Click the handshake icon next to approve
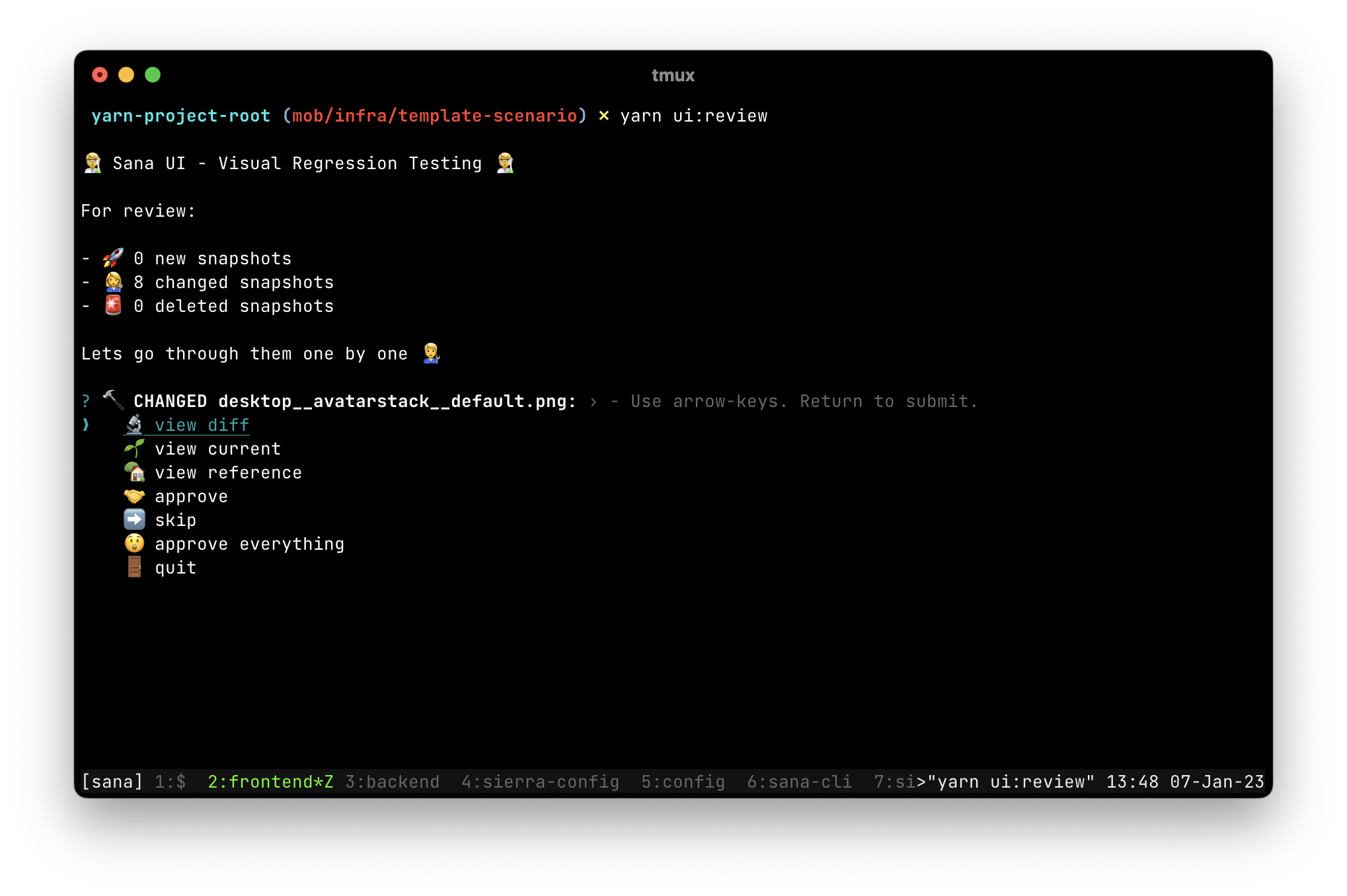Viewport: 1347px width, 896px height. (134, 496)
